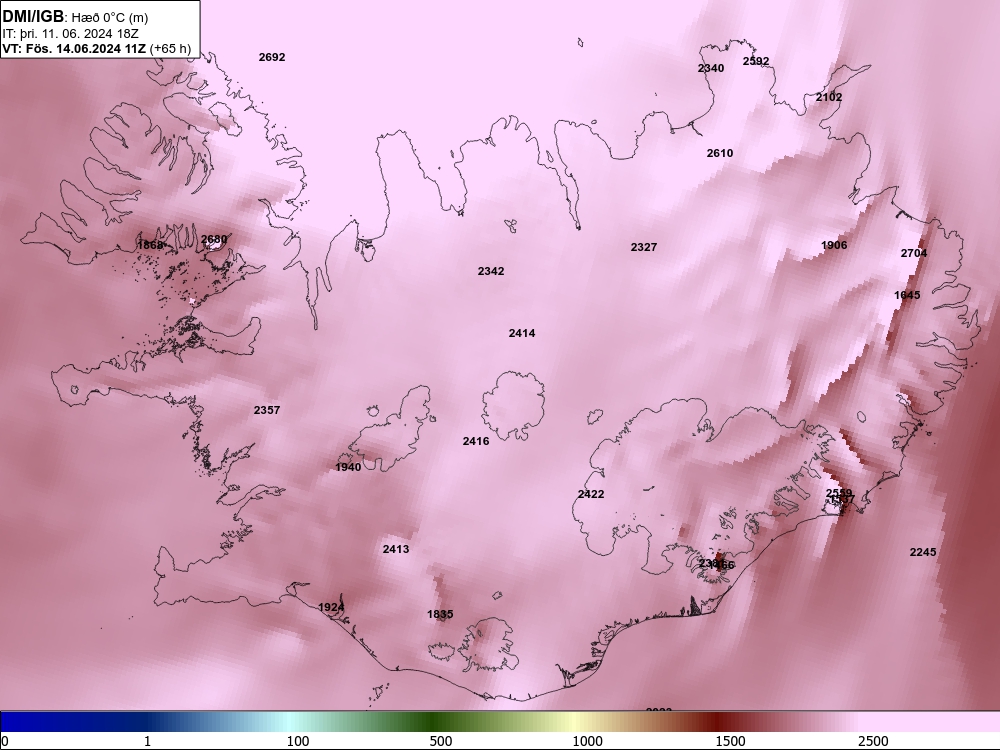Click the 1940 height value
Image resolution: width=1000 pixels, height=750 pixels.
(x=348, y=467)
